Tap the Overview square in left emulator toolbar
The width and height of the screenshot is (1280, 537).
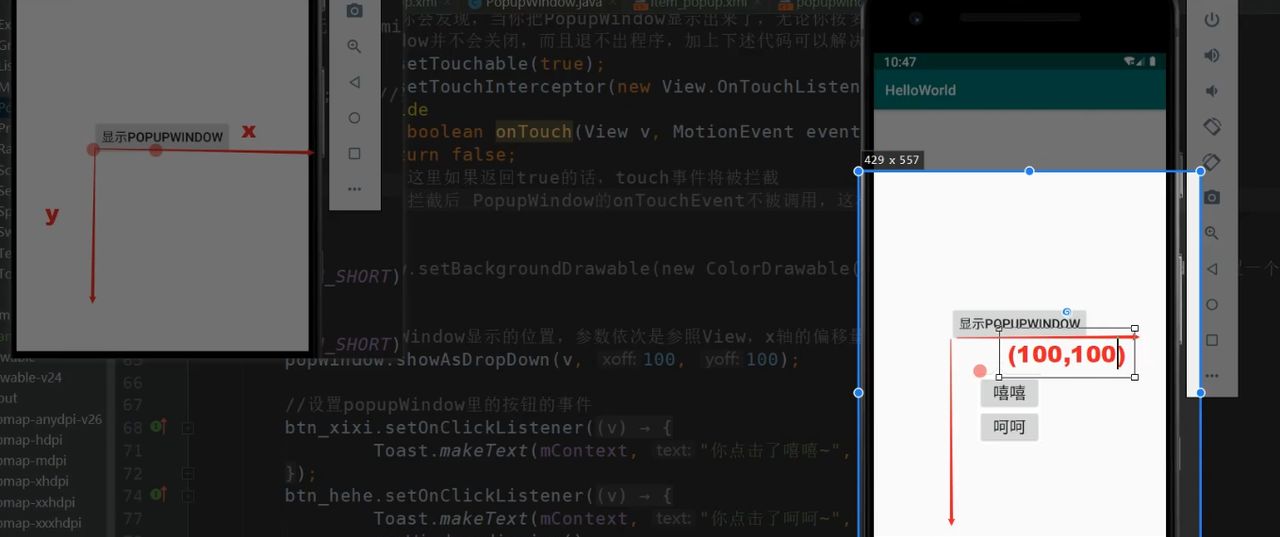click(354, 153)
